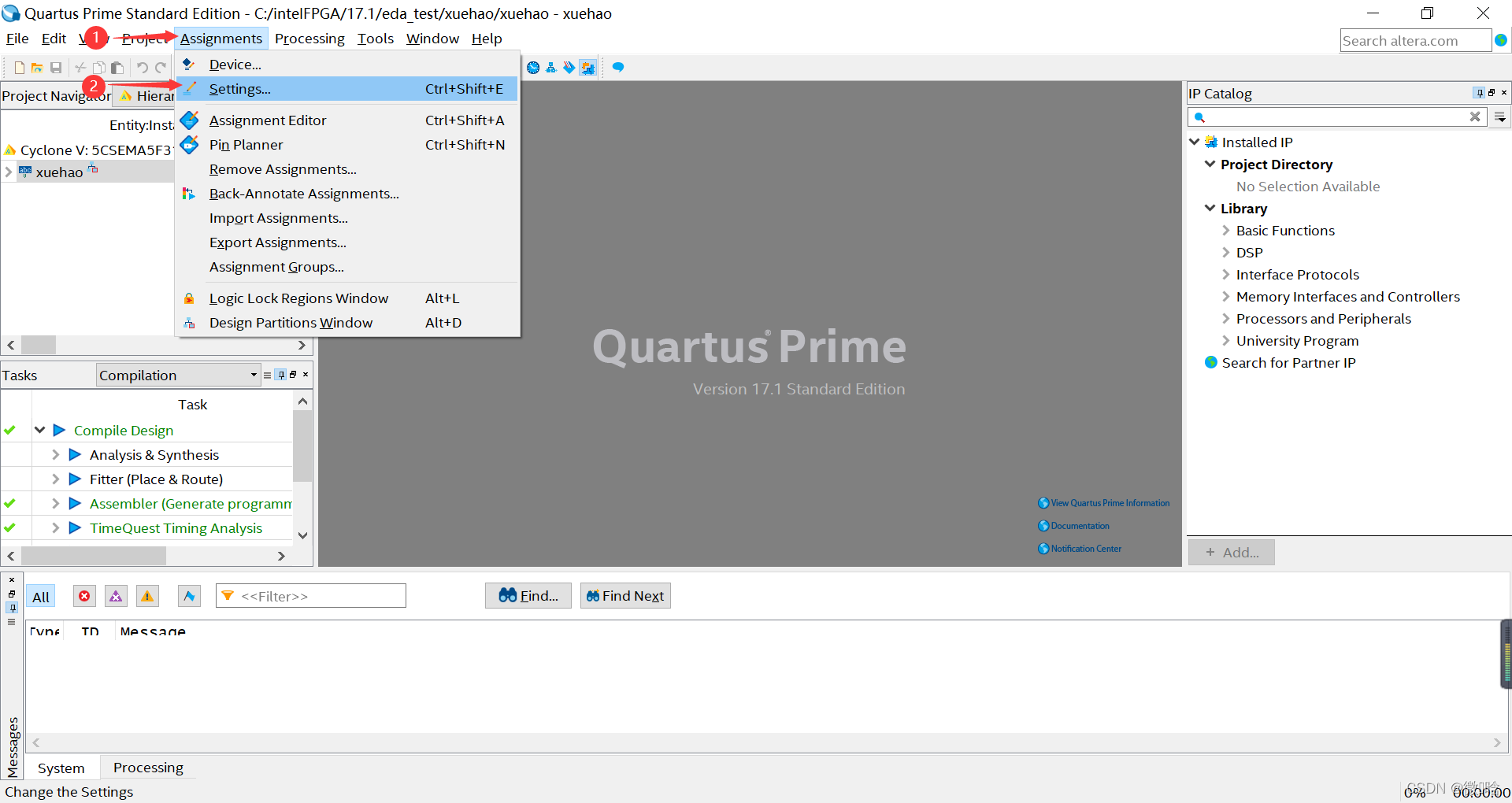Click the Design Partitions Window icon
The width and height of the screenshot is (1512, 803).
pyautogui.click(x=189, y=323)
